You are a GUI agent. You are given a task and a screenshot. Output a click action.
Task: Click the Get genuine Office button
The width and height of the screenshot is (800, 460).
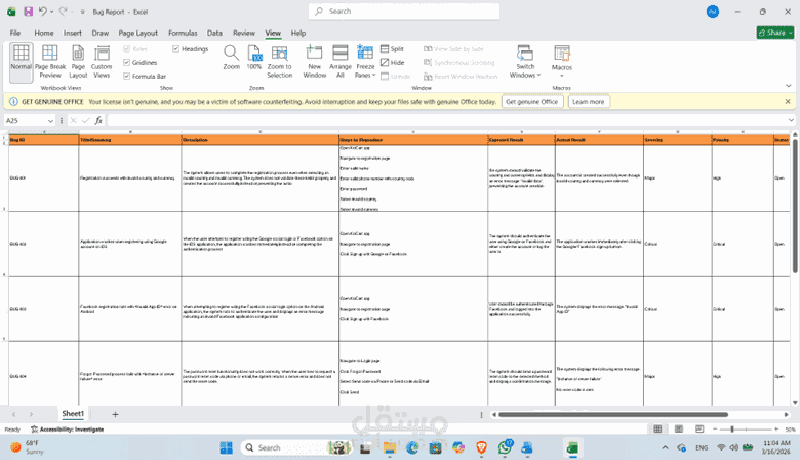pos(532,101)
